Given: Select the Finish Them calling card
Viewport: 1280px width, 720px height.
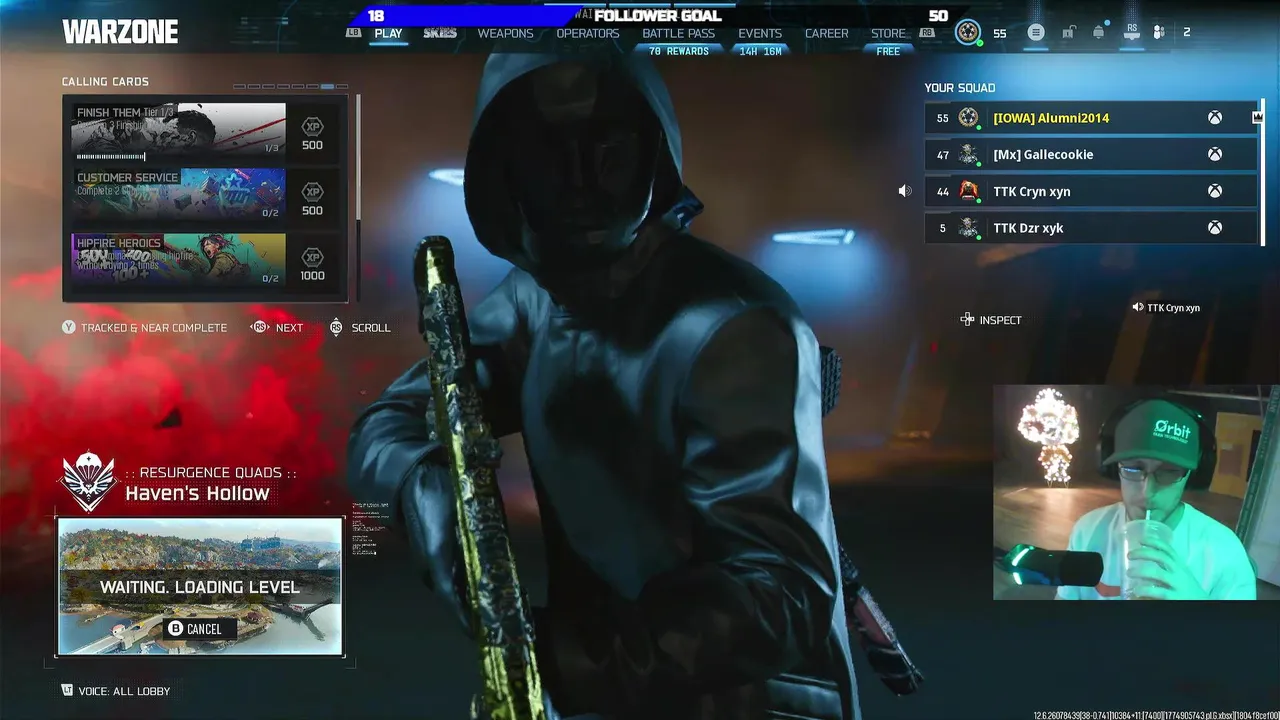Looking at the screenshot, I should click(178, 131).
